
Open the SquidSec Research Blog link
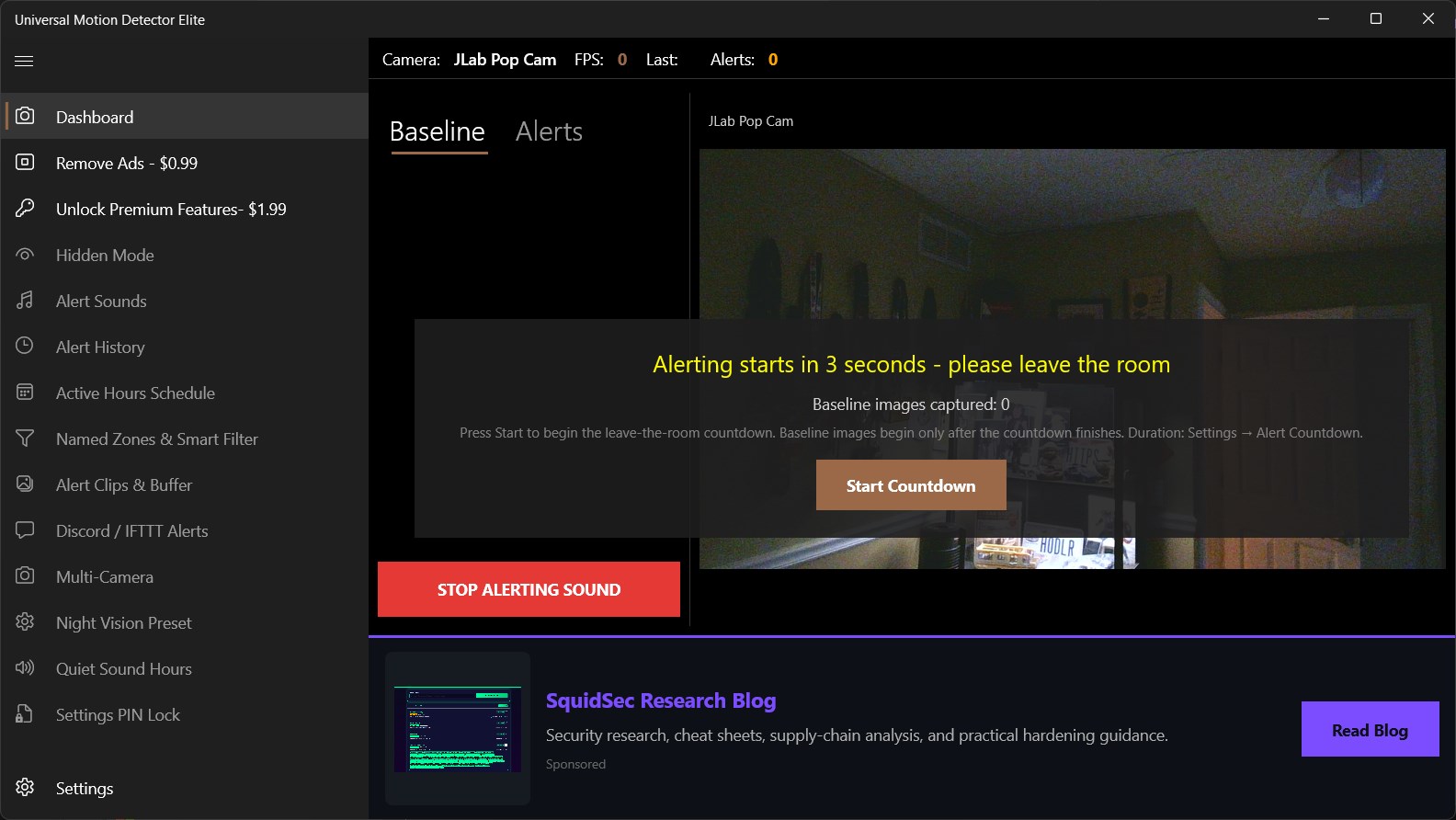pyautogui.click(x=661, y=700)
